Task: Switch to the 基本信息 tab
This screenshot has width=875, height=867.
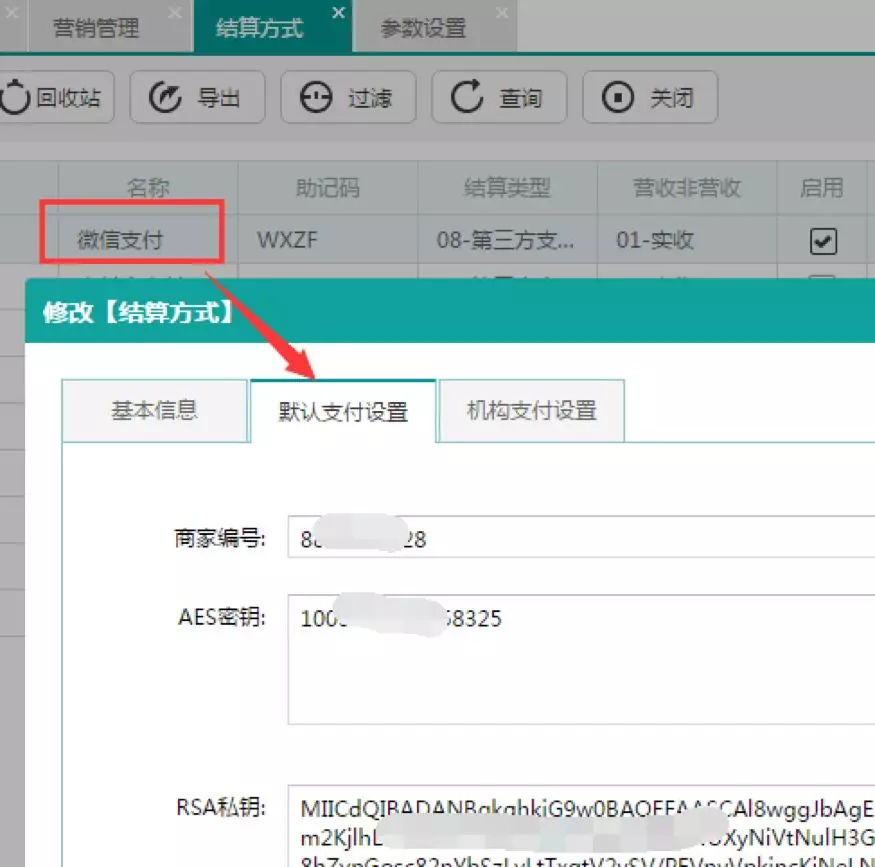Action: pyautogui.click(x=155, y=410)
